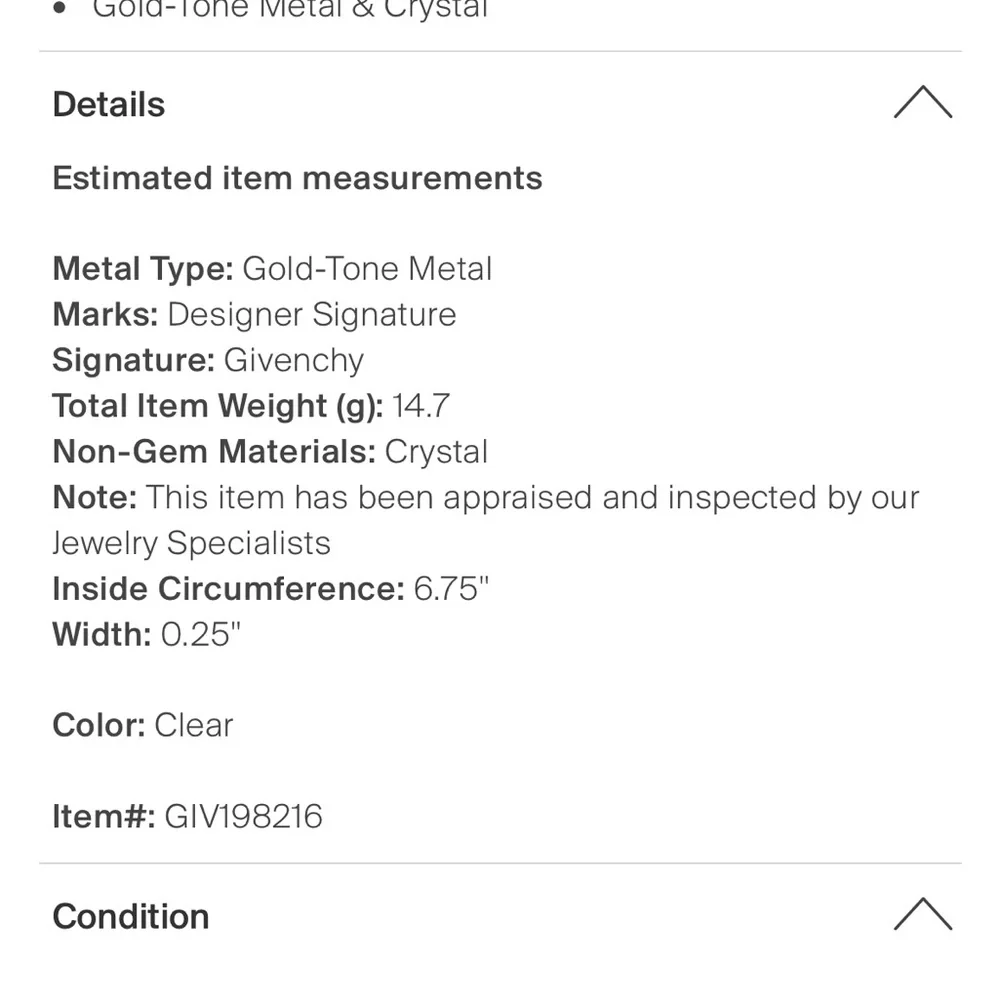Click the Note label about appraisal

click(94, 497)
